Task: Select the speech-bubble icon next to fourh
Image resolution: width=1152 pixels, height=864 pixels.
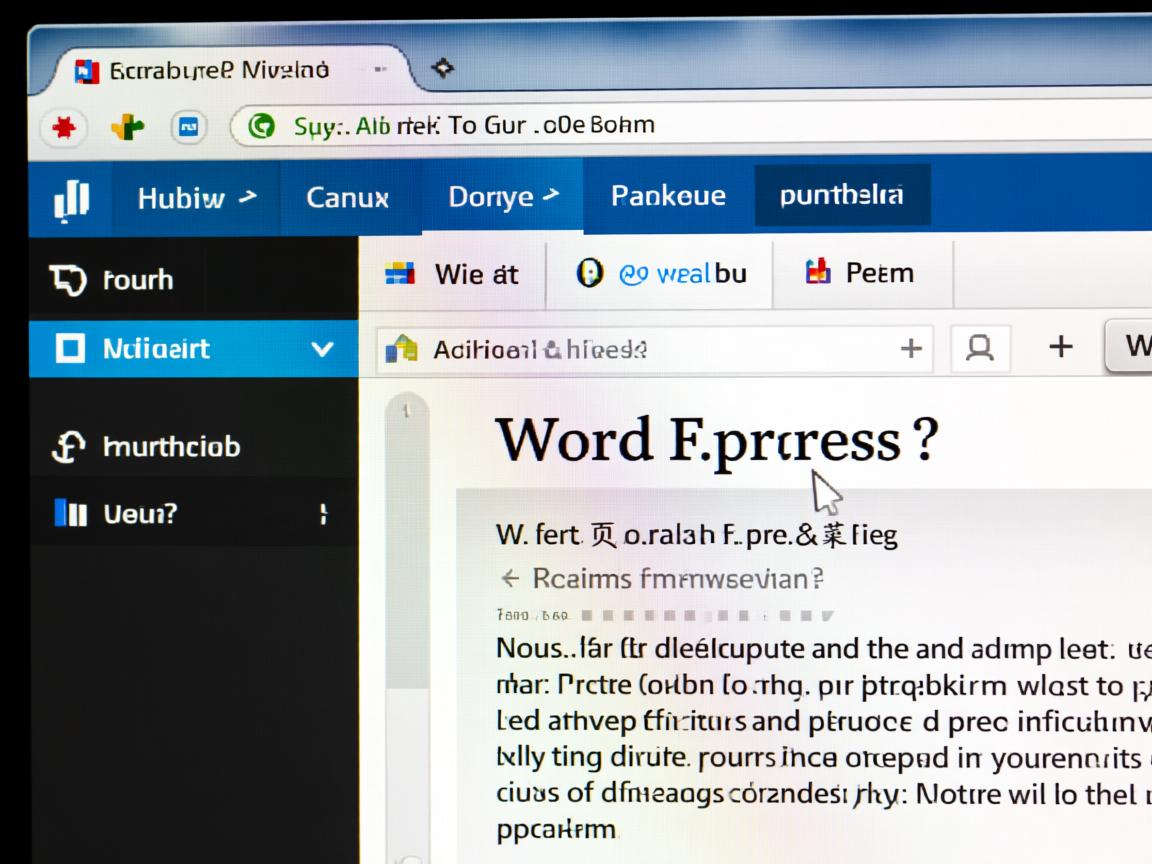Action: [65, 280]
